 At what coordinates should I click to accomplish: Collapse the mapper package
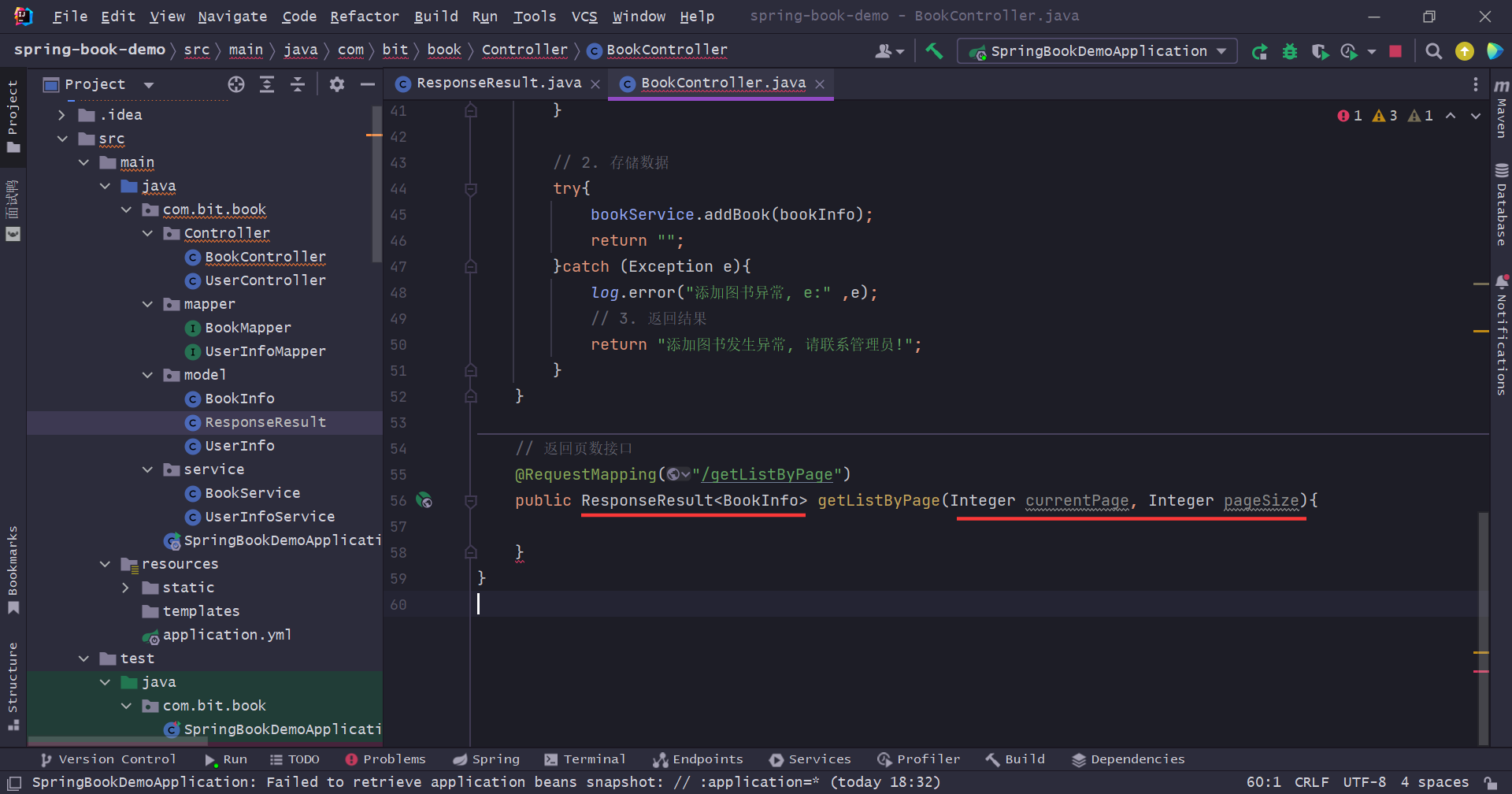pyautogui.click(x=147, y=304)
